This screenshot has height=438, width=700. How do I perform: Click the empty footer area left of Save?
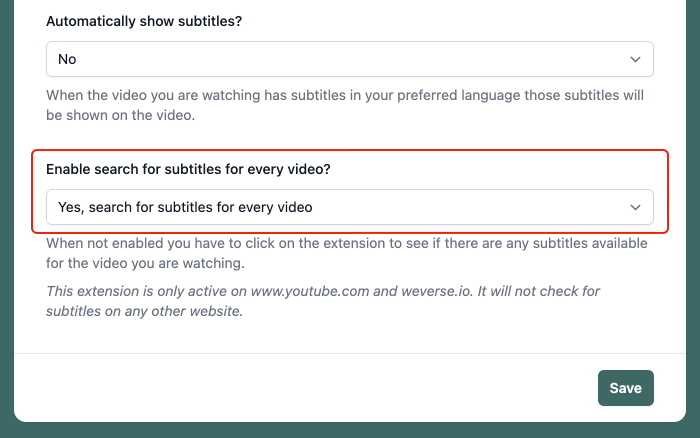pyautogui.click(x=304, y=388)
